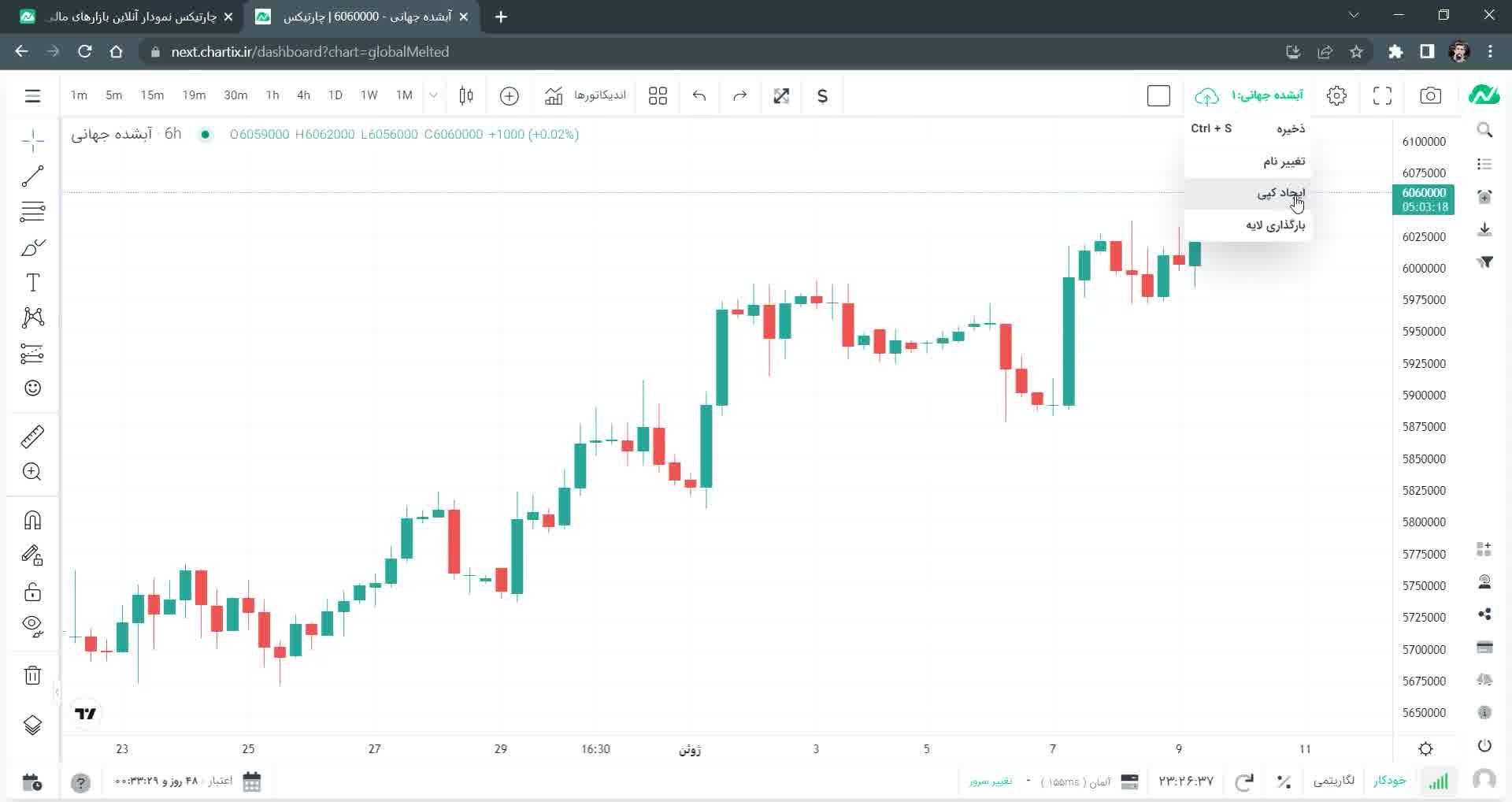This screenshot has width=1512, height=802.
Task: Click the 'تغییر سرور' link
Action: [x=991, y=782]
